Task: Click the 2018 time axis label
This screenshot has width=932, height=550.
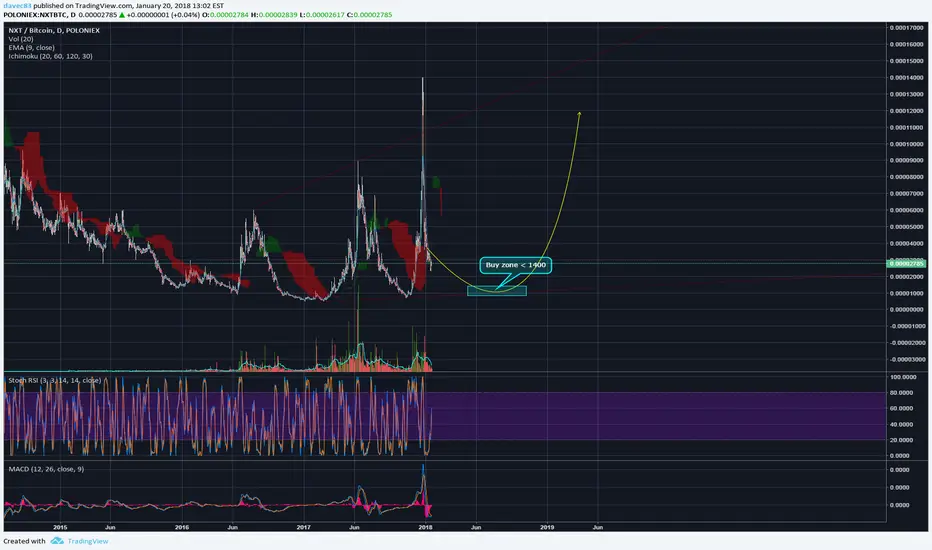Action: 425,527
